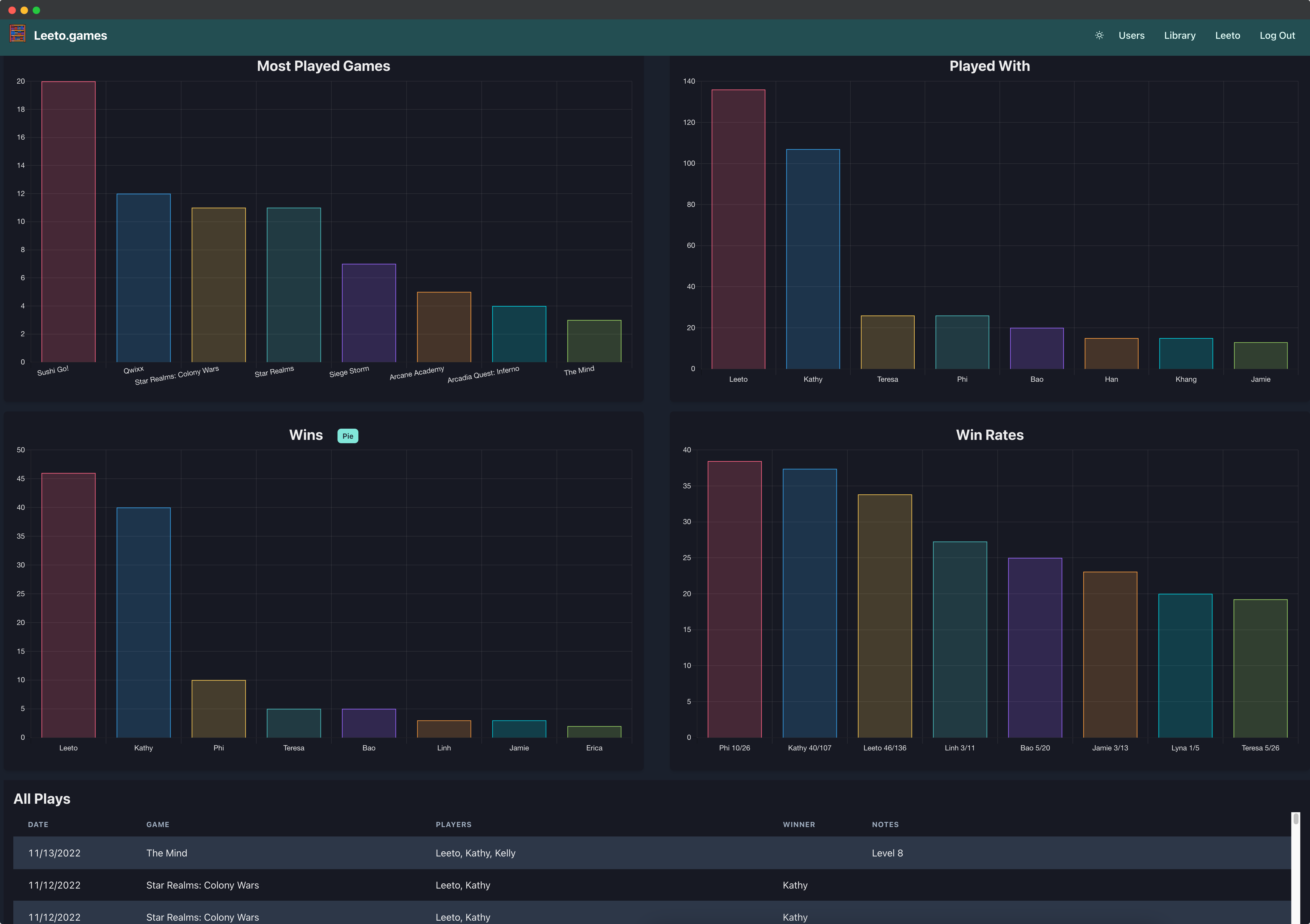Click the Qwixx bar in Most Played Games
The height and width of the screenshot is (924, 1310).
[143, 278]
